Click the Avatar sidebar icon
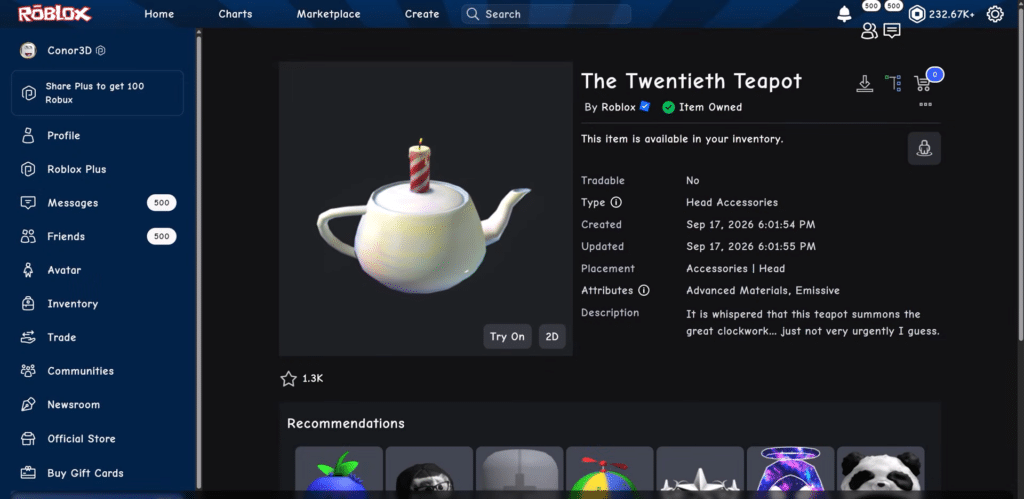 coord(27,270)
